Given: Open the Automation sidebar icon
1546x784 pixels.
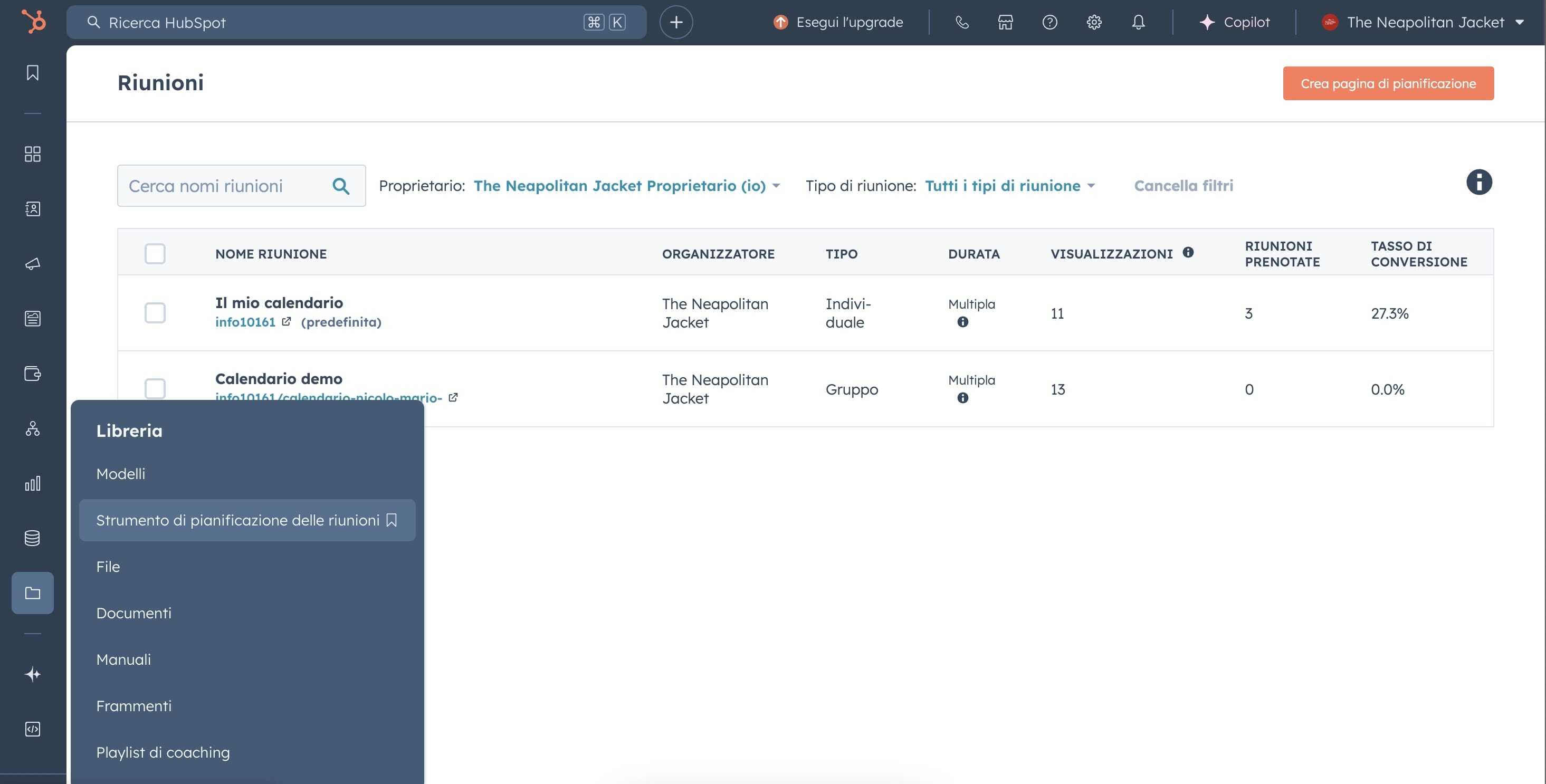Looking at the screenshot, I should click(x=32, y=428).
